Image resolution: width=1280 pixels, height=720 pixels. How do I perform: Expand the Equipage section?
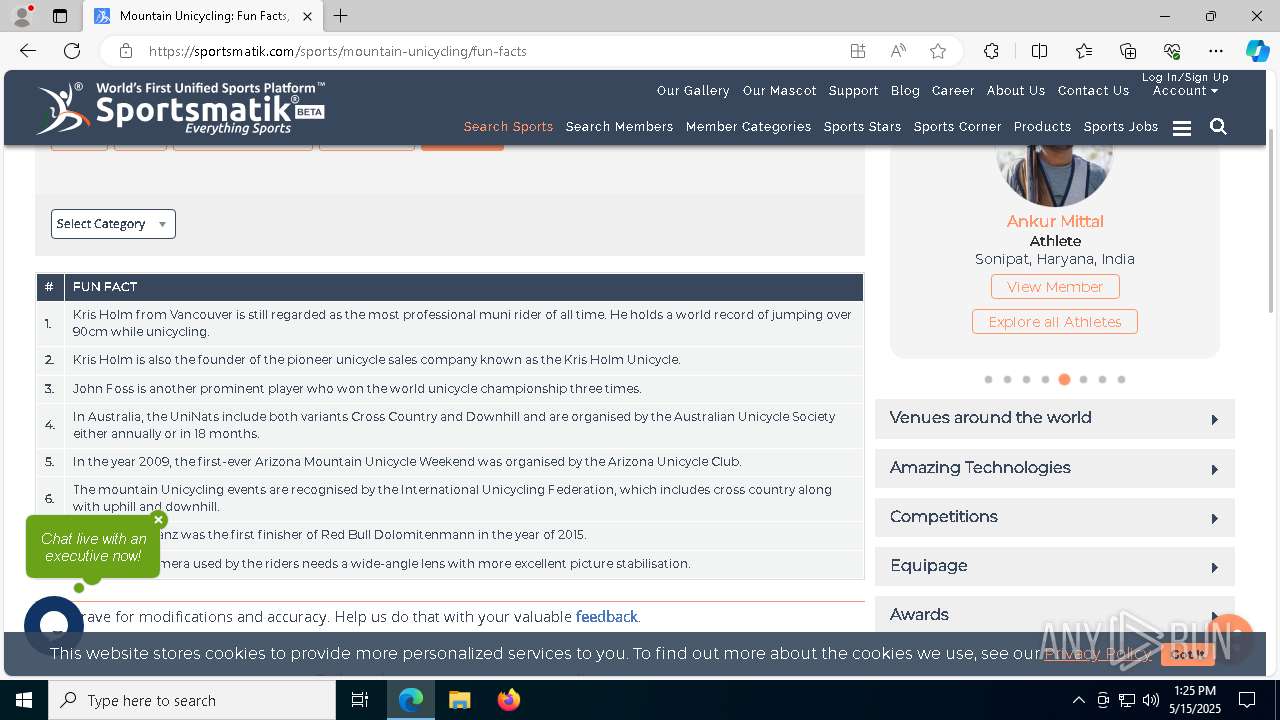pos(1055,566)
